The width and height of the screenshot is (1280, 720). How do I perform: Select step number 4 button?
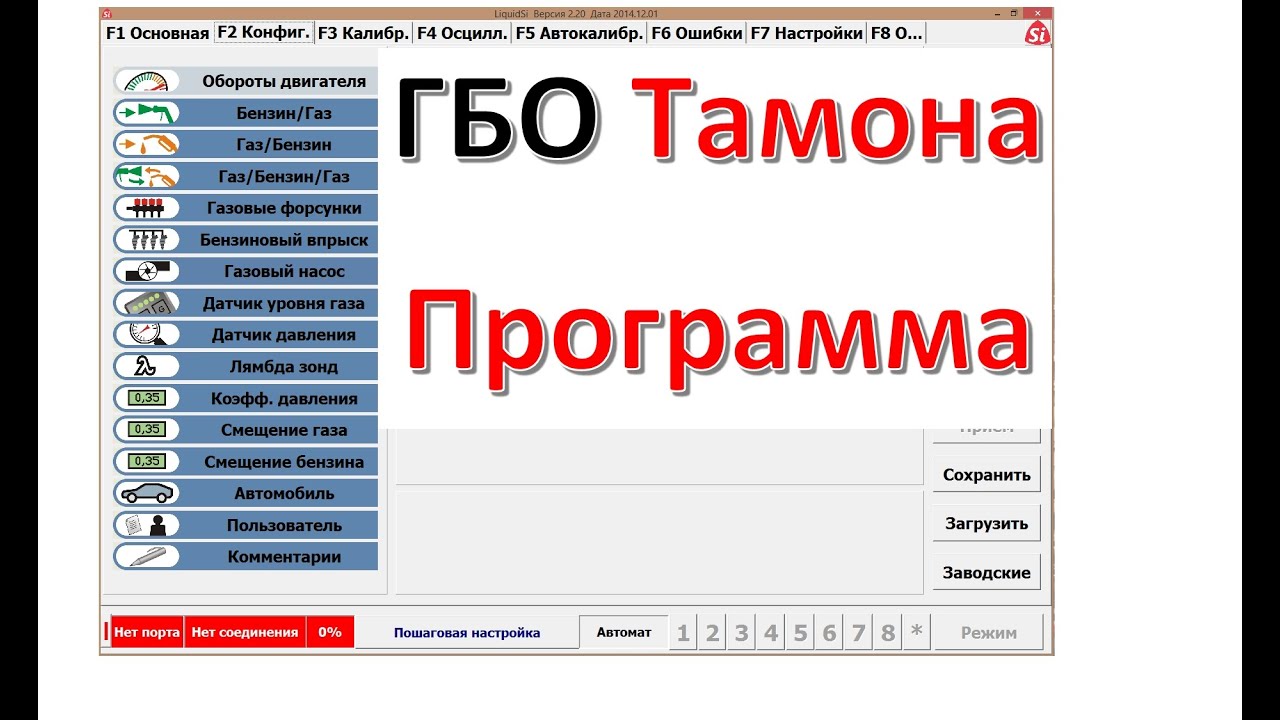click(x=771, y=632)
